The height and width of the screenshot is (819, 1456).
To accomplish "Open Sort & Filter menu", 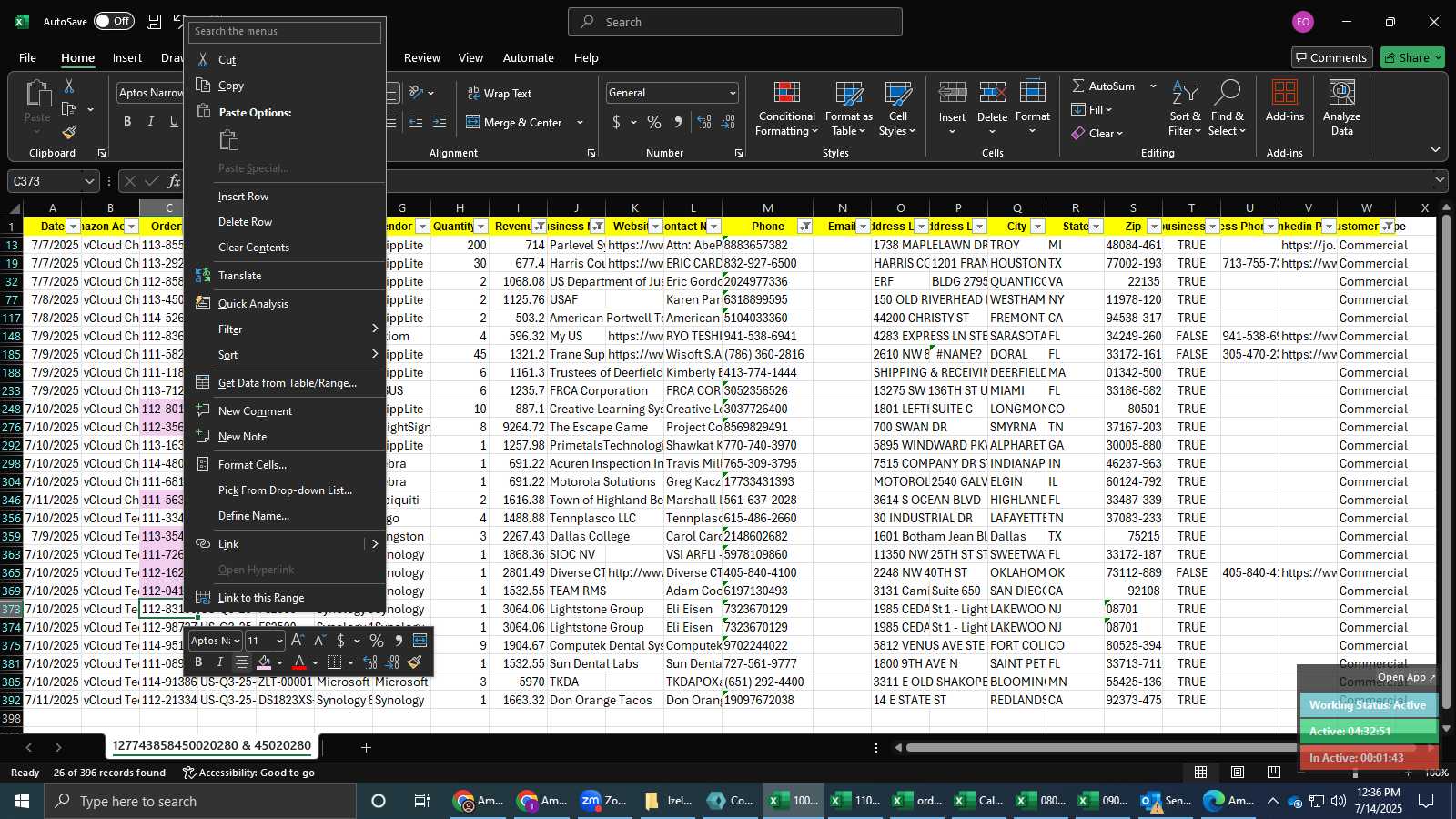I will [1185, 109].
